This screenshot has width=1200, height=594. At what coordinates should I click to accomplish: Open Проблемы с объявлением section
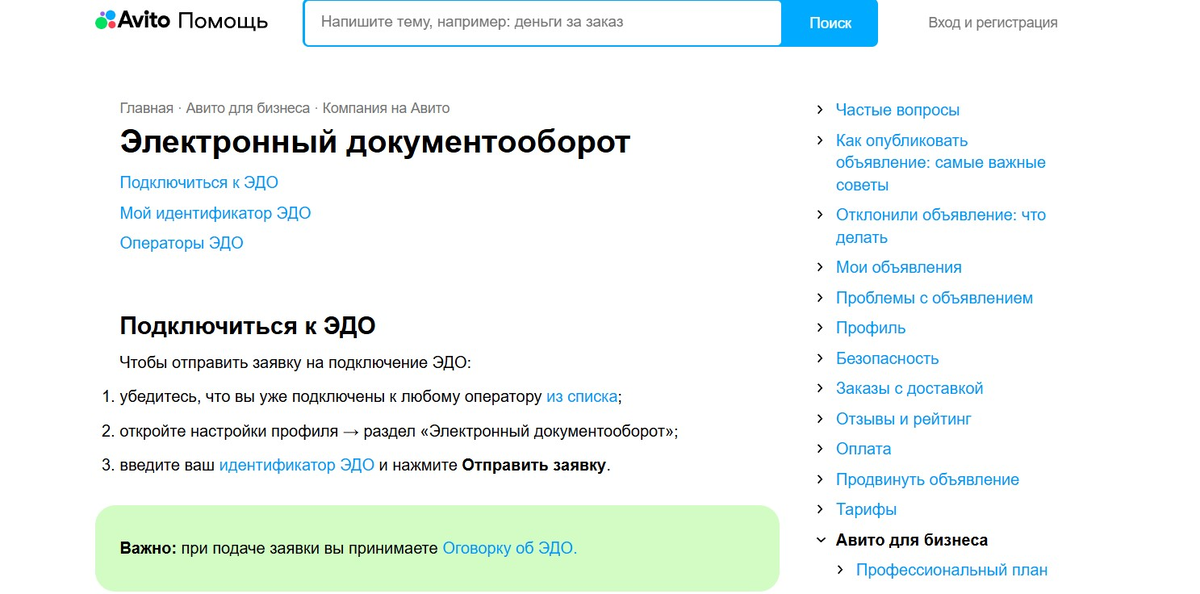pos(934,298)
